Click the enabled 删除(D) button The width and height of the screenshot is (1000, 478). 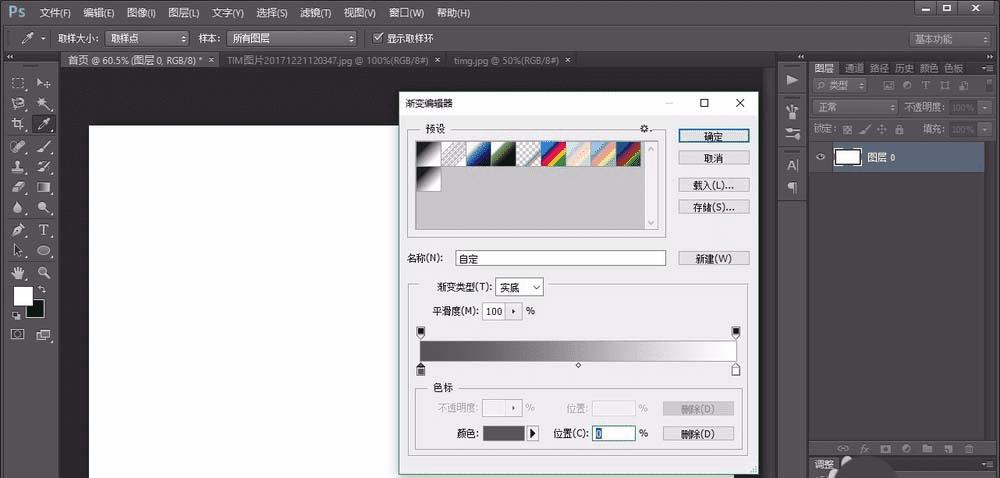tap(698, 433)
